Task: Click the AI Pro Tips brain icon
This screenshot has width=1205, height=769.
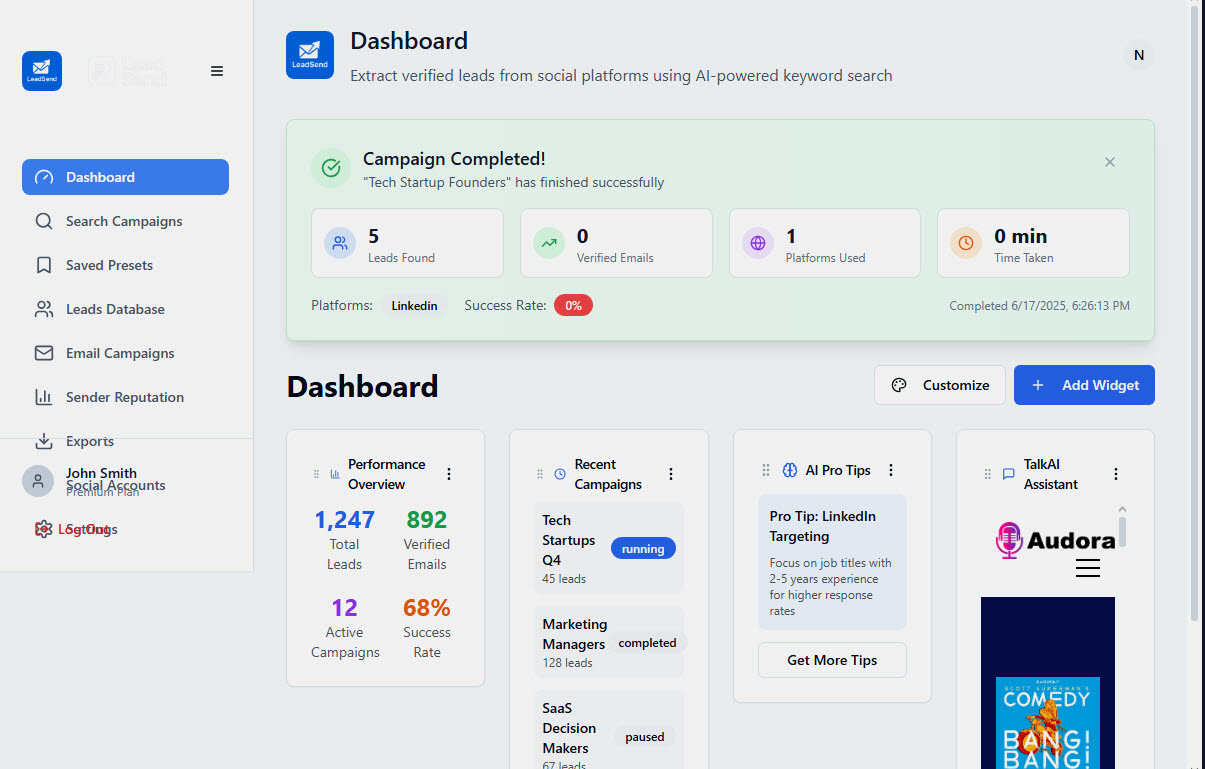Action: coord(790,470)
